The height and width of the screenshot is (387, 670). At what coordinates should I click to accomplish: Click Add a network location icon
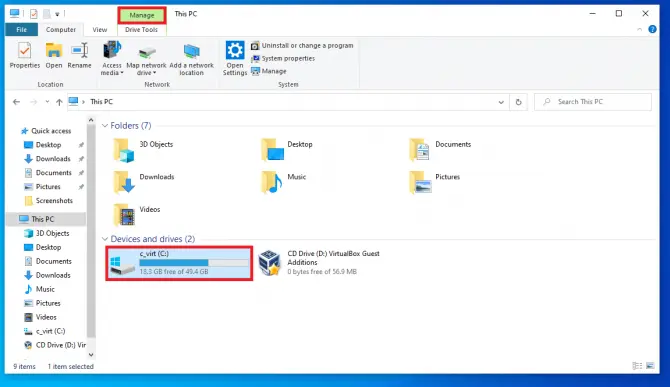(191, 60)
